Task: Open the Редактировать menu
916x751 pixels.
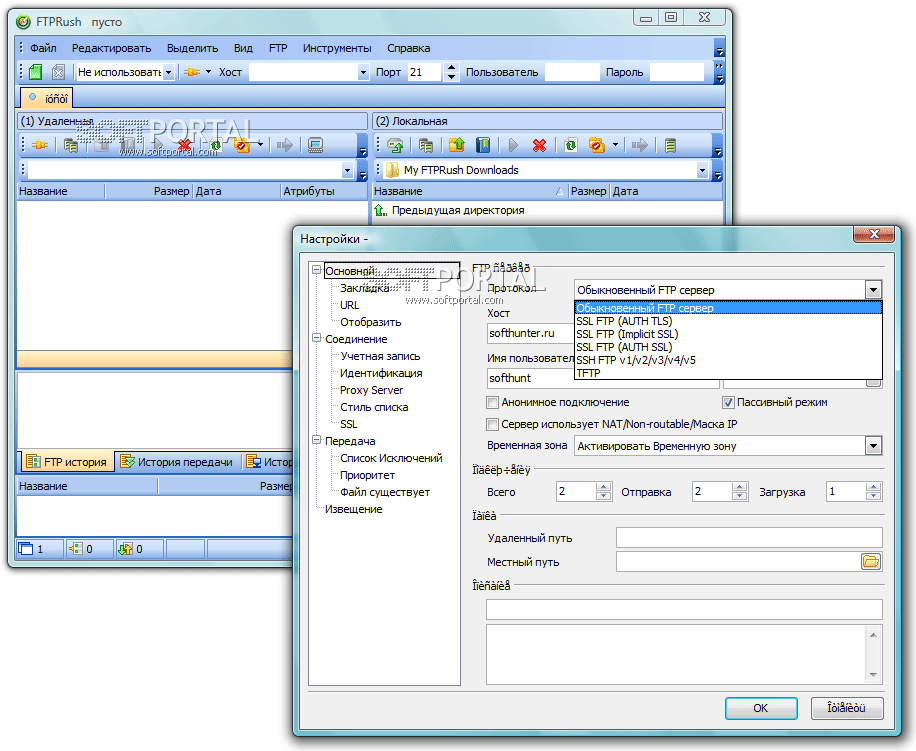Action: click(112, 48)
